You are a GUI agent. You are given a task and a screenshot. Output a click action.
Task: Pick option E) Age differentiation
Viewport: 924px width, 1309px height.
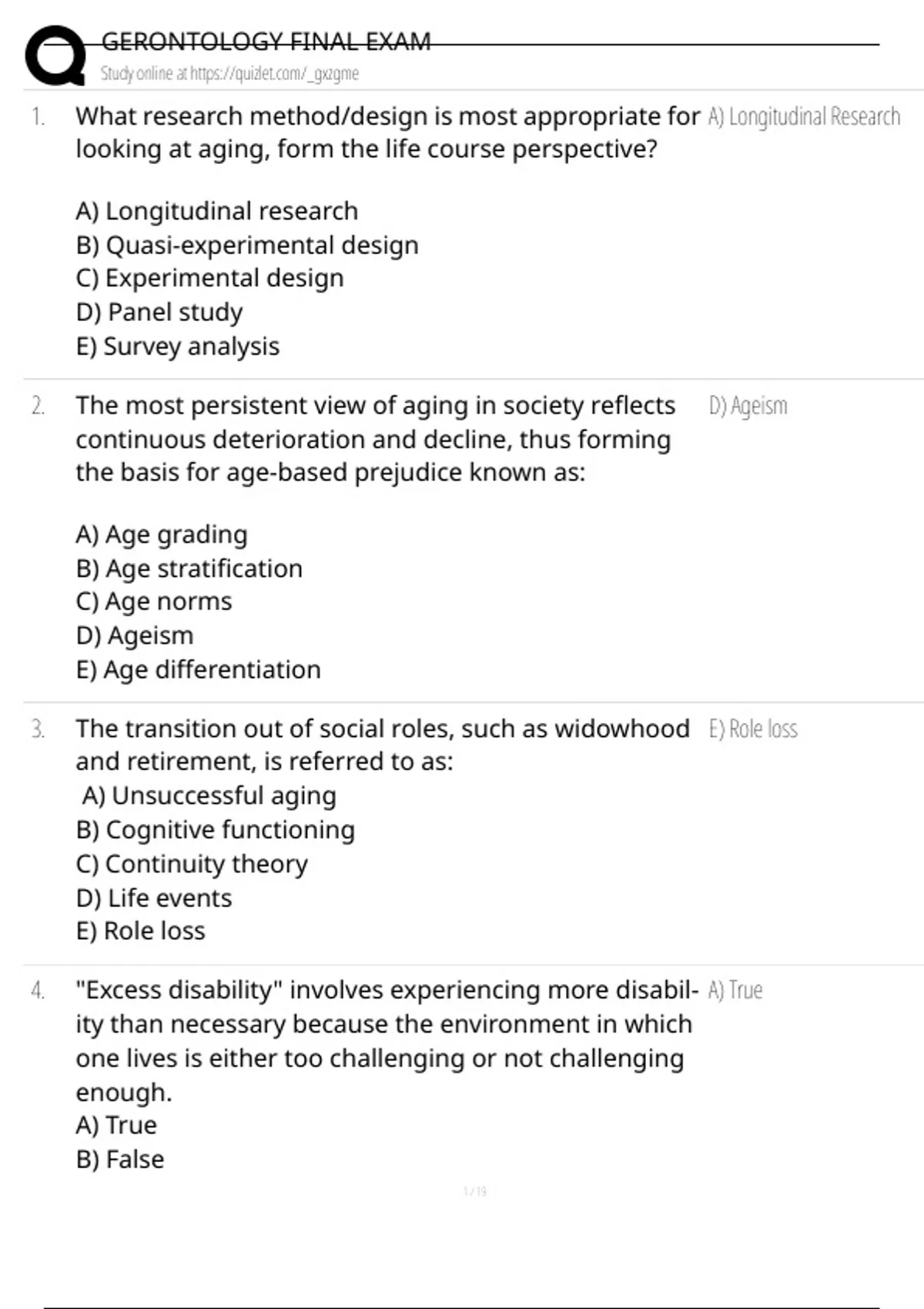coord(199,670)
